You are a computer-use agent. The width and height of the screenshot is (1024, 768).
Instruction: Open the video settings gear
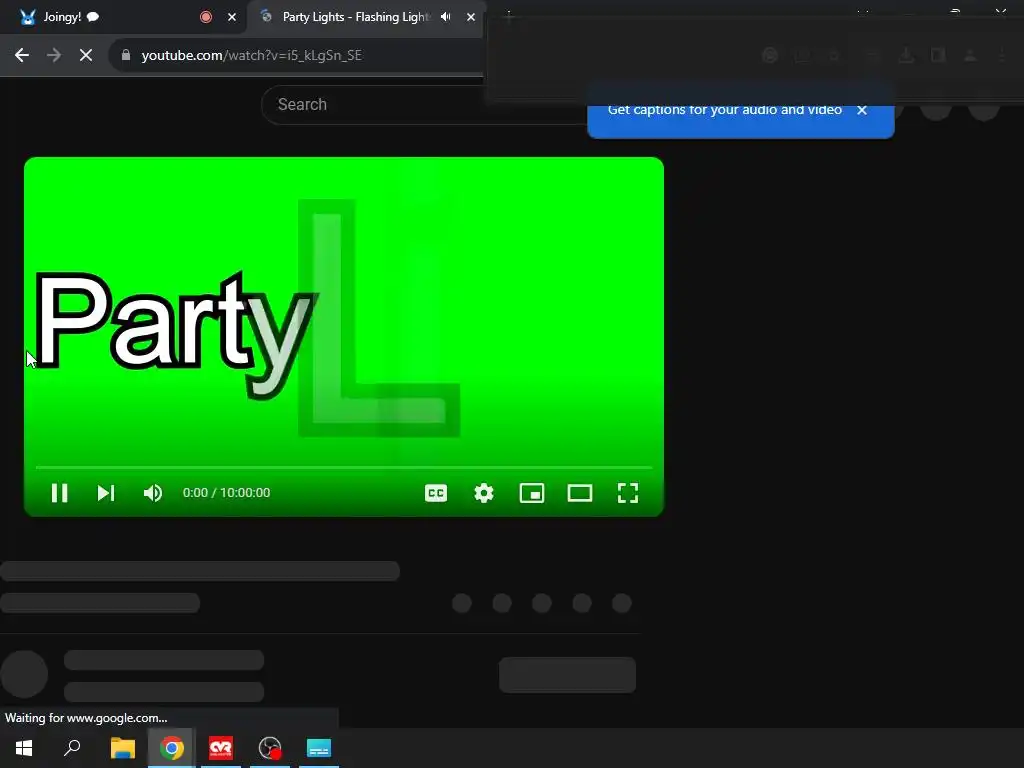point(484,493)
